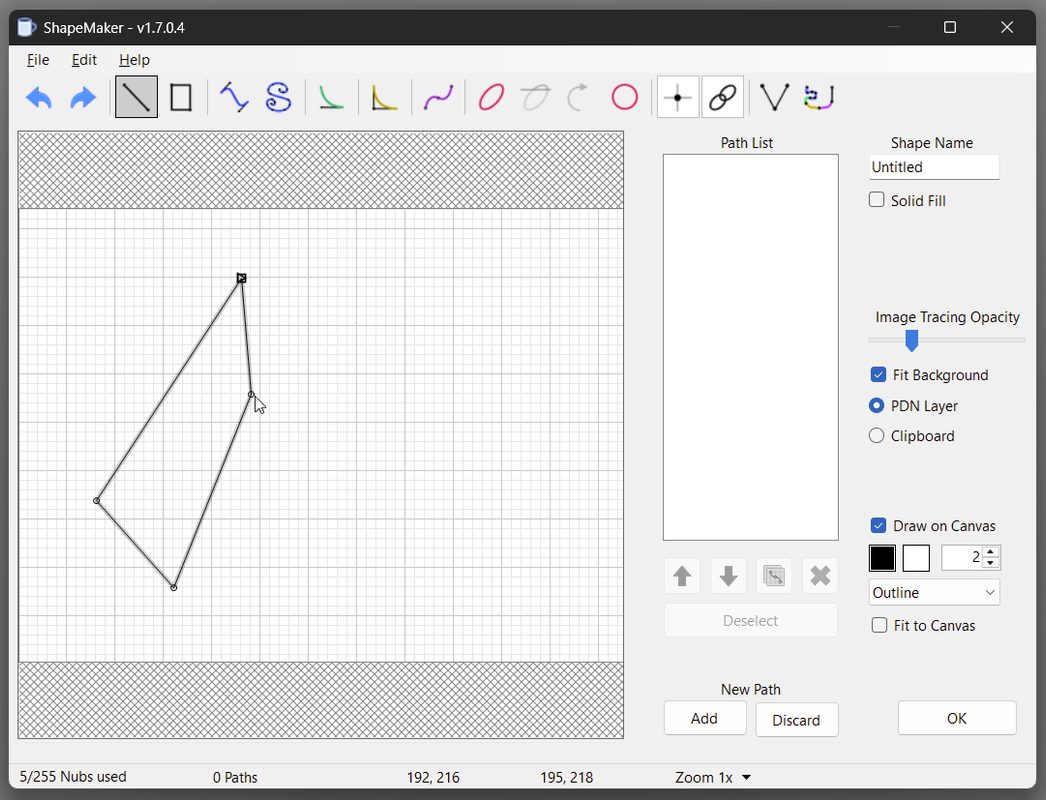Toggle the crosshair snap button

tap(678, 97)
